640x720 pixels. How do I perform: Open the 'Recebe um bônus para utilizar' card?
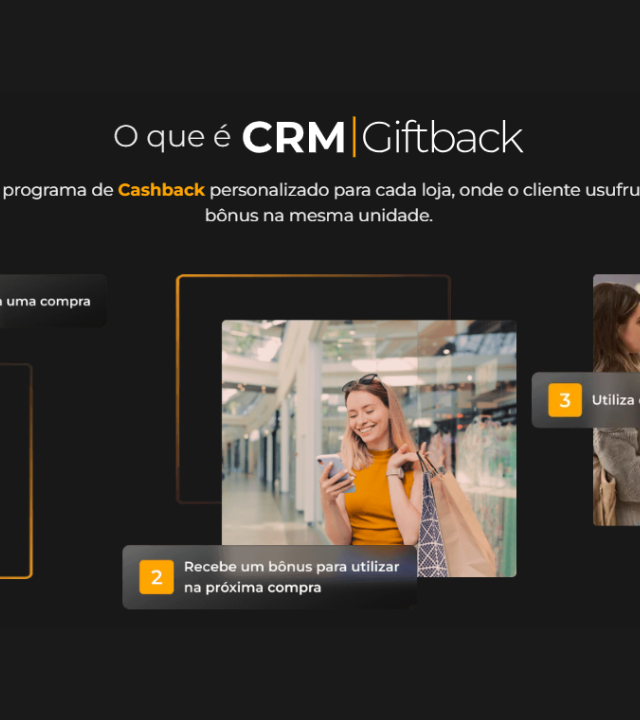pyautogui.click(x=269, y=577)
